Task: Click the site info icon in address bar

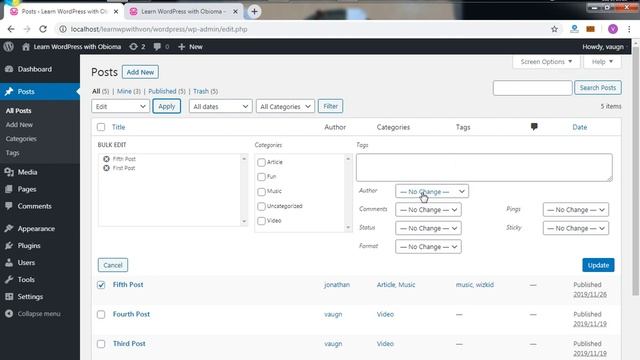Action: (63, 29)
